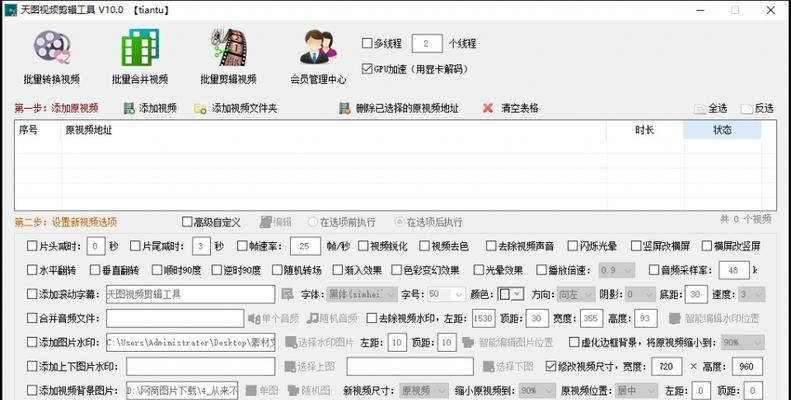
Task: Enable 去除视频声音 checkbox
Action: (x=491, y=246)
